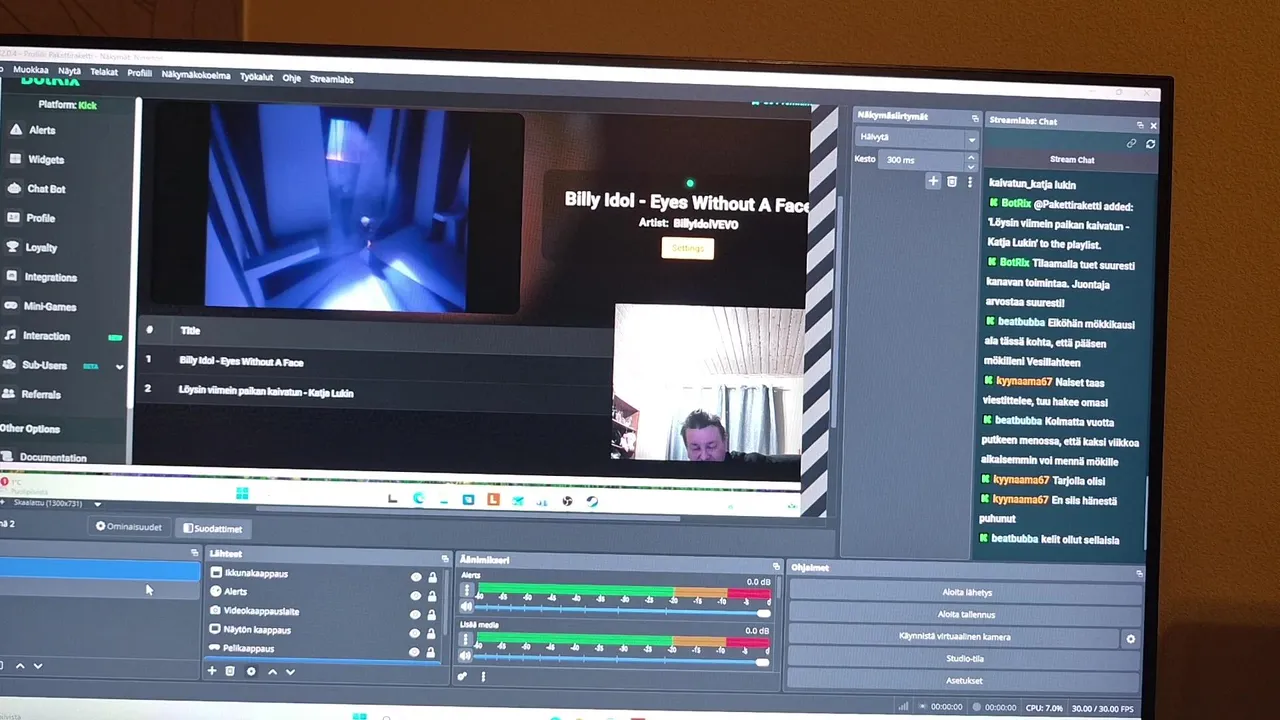The image size is (1280, 720).
Task: Open virtual camera settings gear
Action: point(1131,639)
